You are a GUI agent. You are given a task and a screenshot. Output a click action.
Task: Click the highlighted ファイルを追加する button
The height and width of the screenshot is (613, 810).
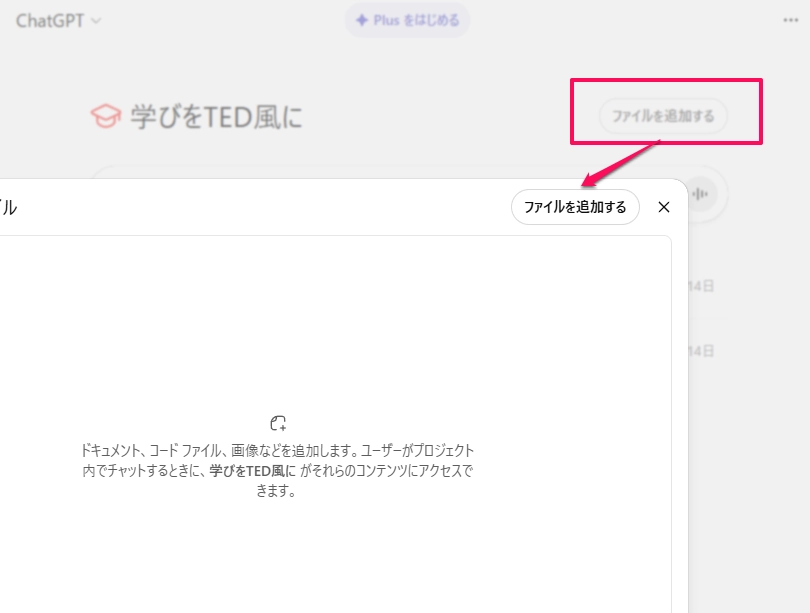coord(665,115)
